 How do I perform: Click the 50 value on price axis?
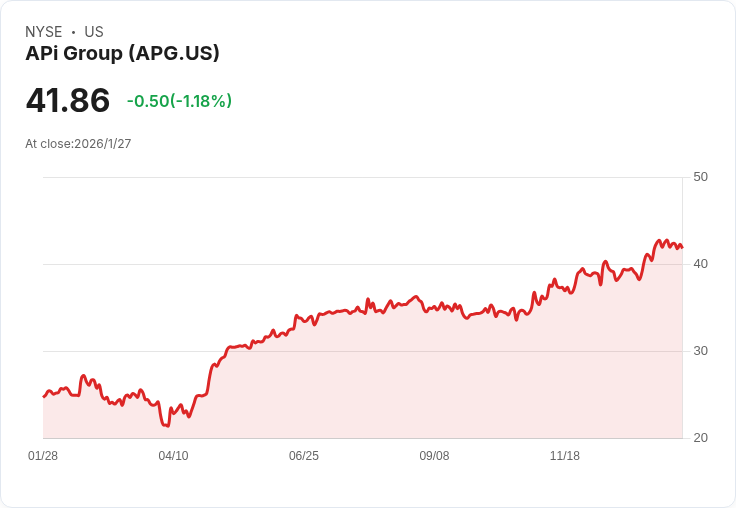(x=700, y=177)
